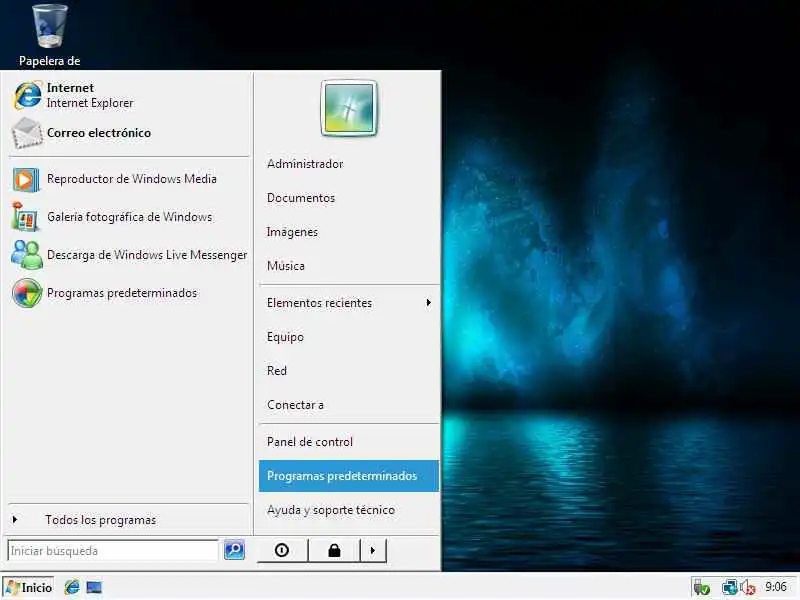Image resolution: width=800 pixels, height=600 pixels.
Task: Click the Windows Live Messenger icon
Action: (x=27, y=255)
